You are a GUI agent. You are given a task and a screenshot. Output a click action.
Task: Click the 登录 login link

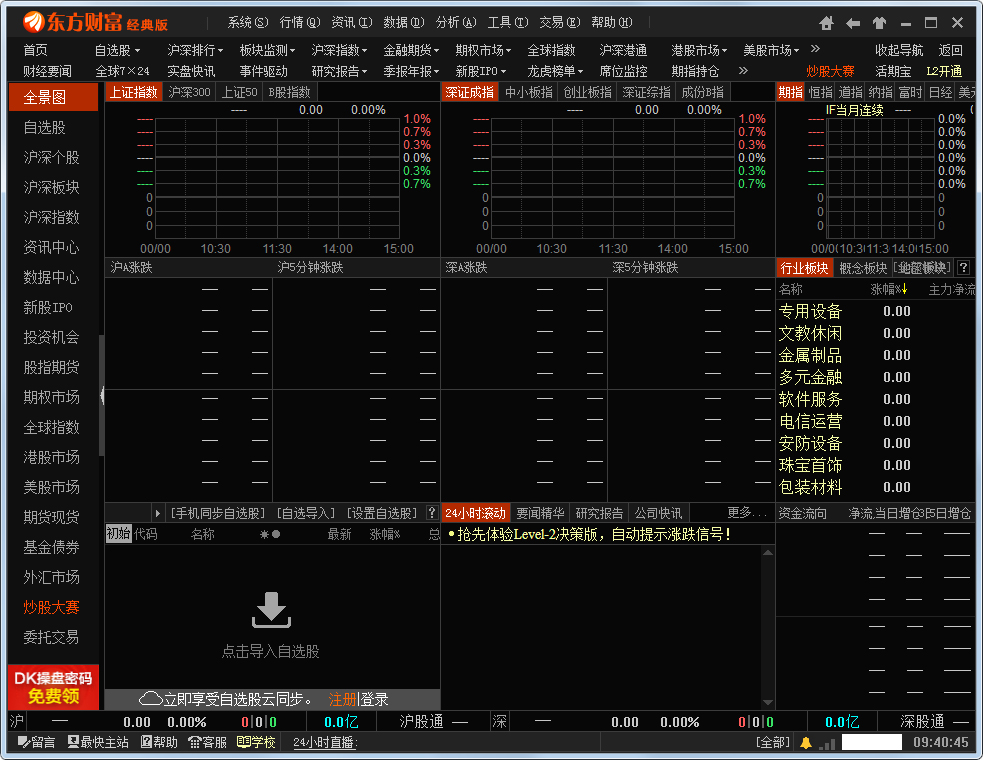(374, 699)
